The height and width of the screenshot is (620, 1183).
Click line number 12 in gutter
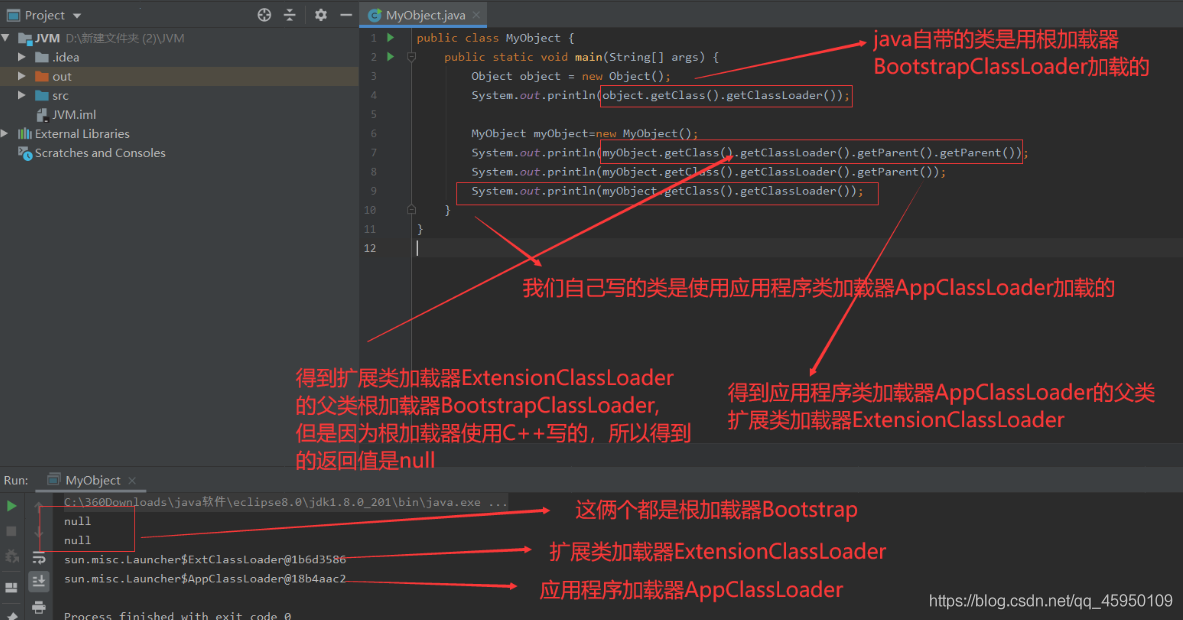click(370, 248)
